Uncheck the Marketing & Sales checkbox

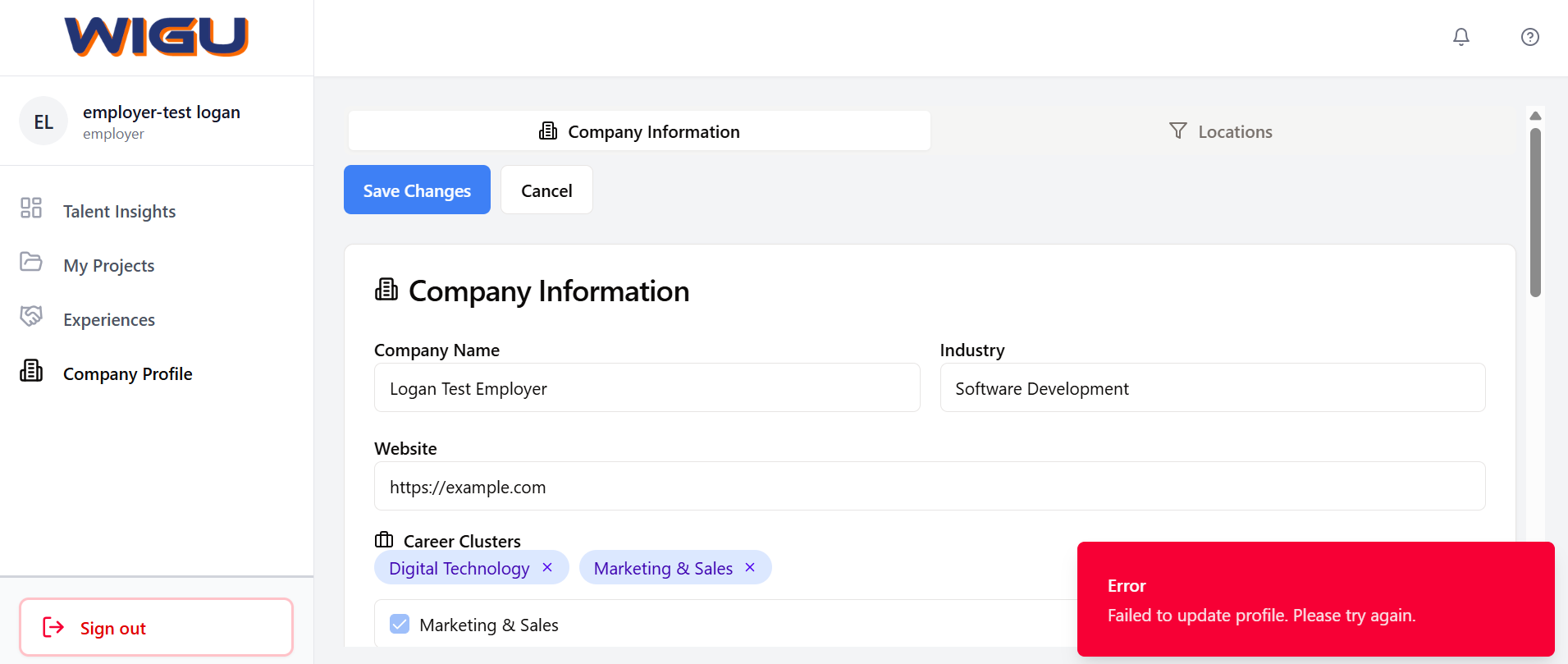coord(400,625)
